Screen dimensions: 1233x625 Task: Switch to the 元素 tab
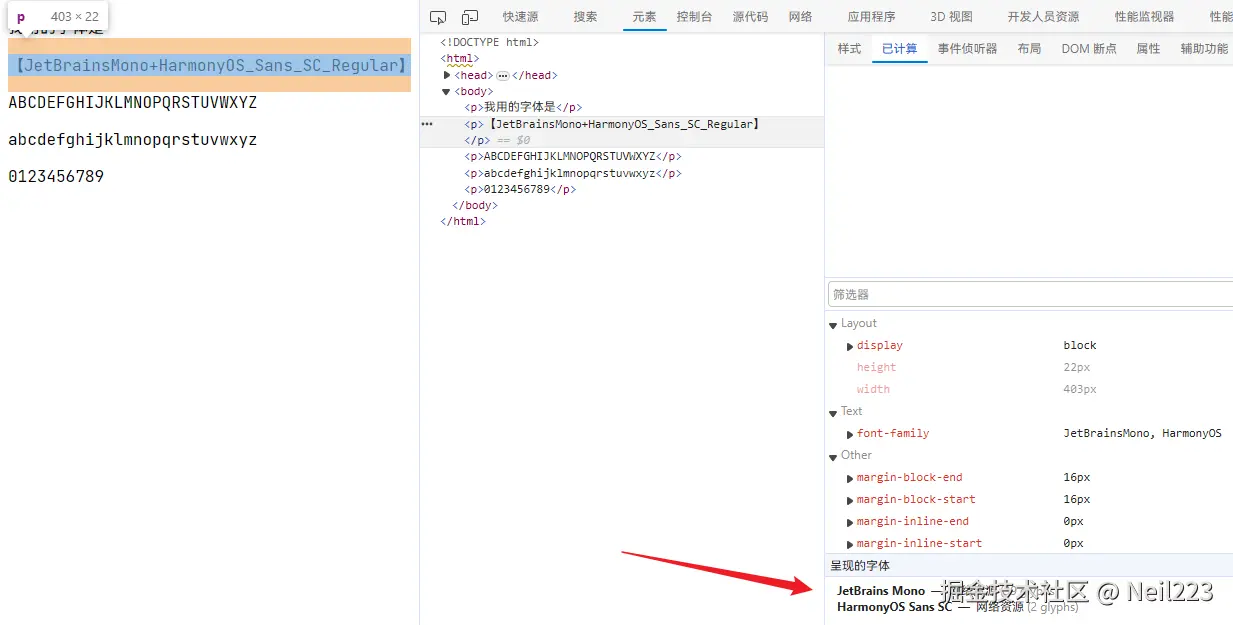[645, 17]
